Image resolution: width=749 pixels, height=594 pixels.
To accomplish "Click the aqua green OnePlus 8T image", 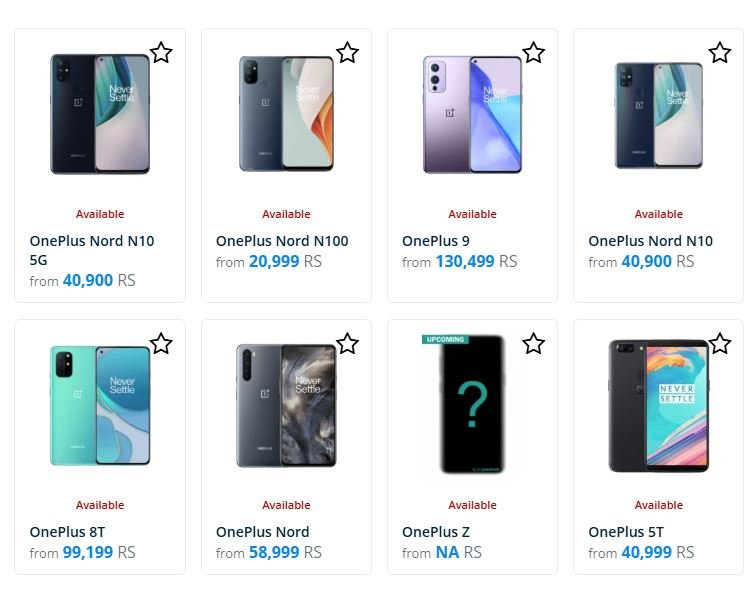I will pyautogui.click(x=100, y=406).
